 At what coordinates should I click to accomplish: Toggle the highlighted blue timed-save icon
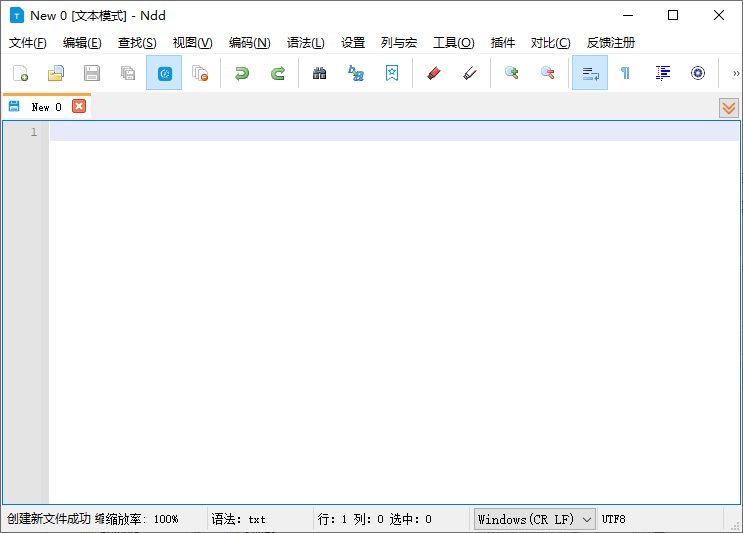coord(164,73)
